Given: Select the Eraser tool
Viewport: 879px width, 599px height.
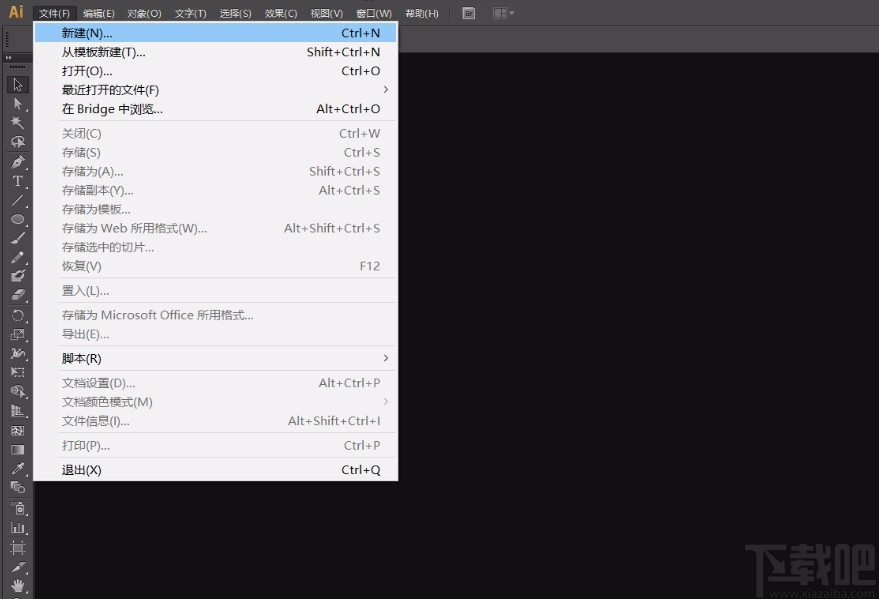Looking at the screenshot, I should coord(17,295).
